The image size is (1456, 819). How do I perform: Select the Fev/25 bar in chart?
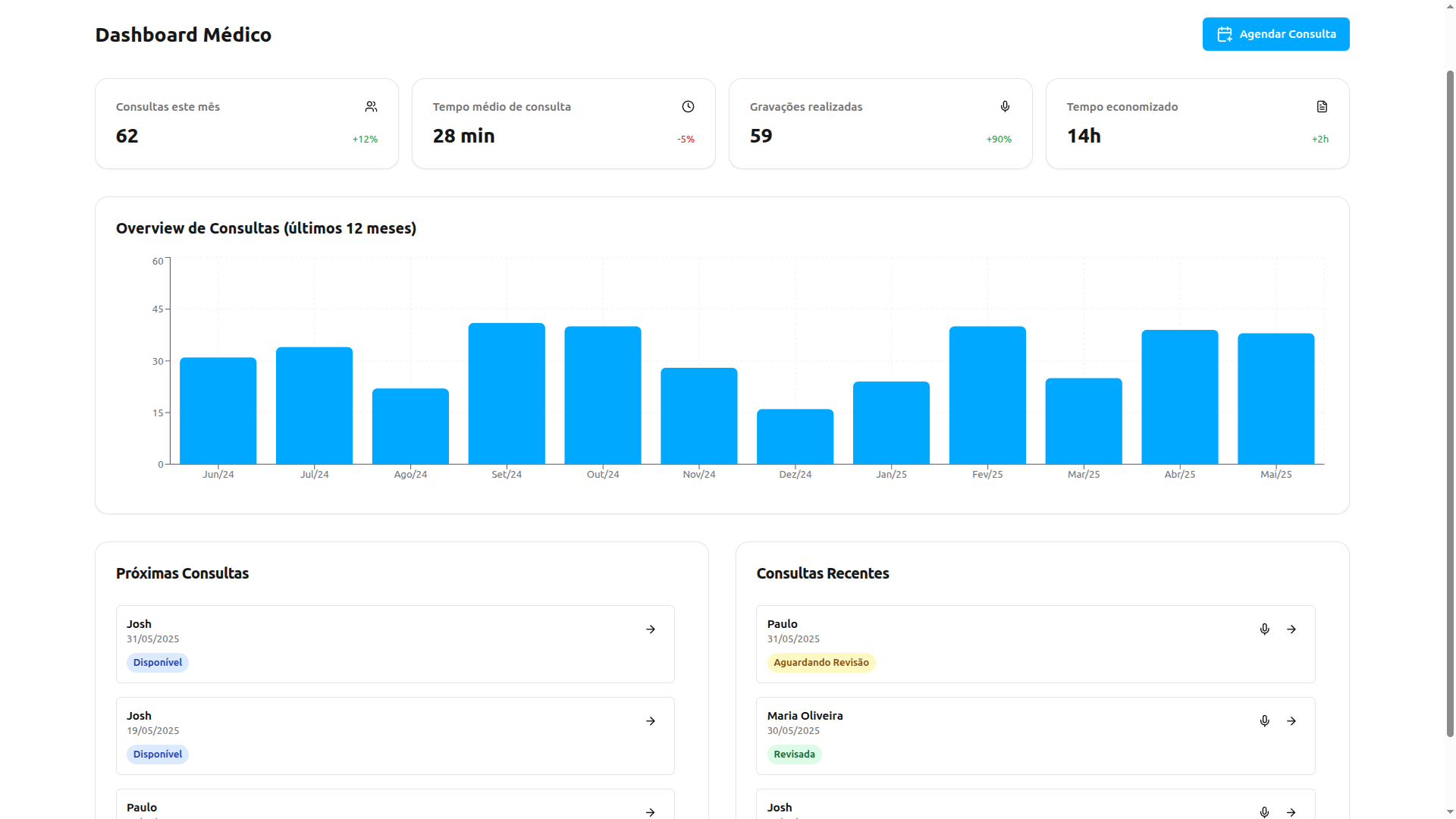click(987, 395)
